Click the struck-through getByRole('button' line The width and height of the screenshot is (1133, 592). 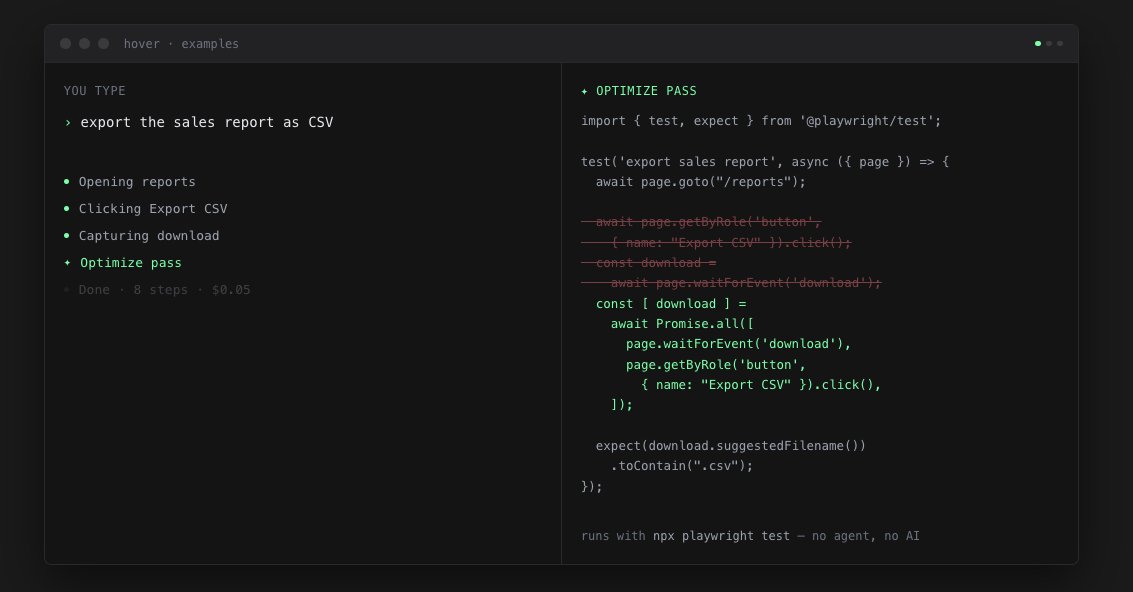coord(701,222)
